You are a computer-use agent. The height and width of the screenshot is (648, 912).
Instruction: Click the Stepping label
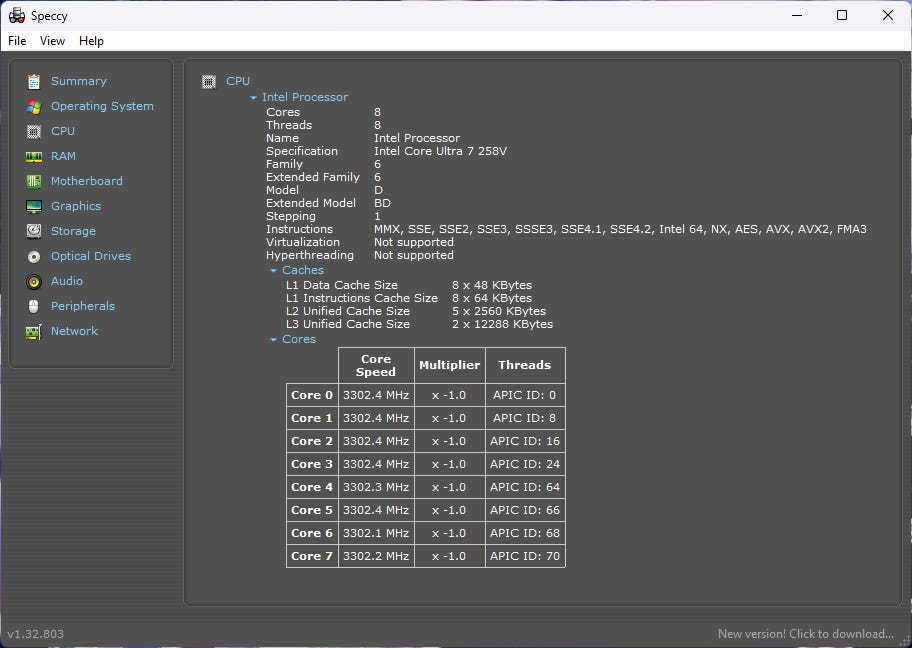click(x=291, y=216)
